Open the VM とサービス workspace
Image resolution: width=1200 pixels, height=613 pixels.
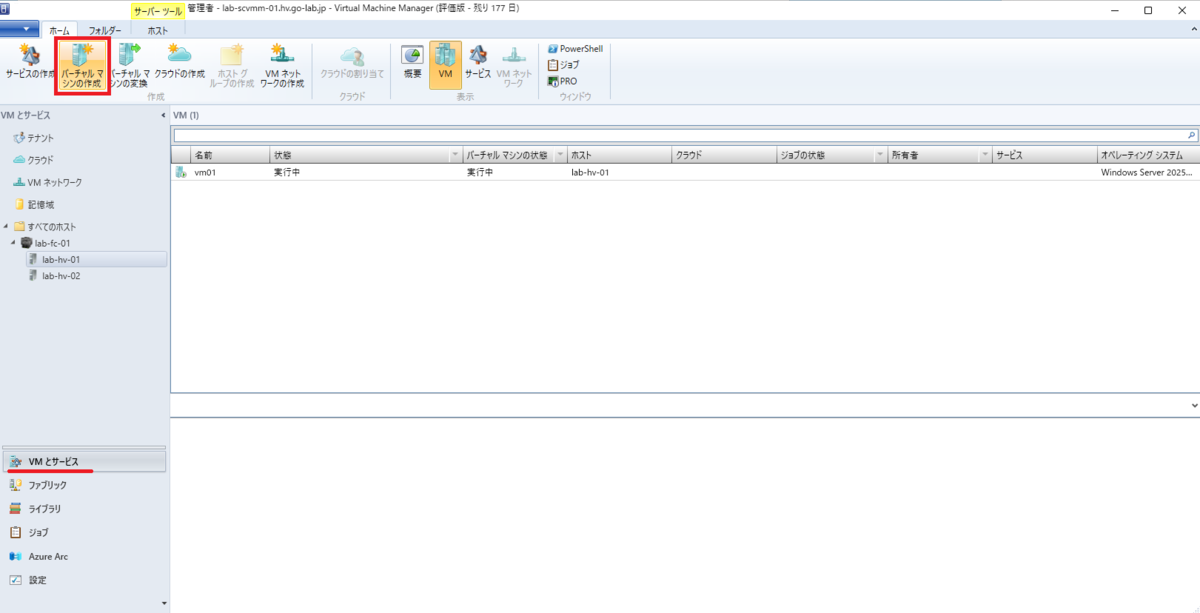(x=84, y=461)
